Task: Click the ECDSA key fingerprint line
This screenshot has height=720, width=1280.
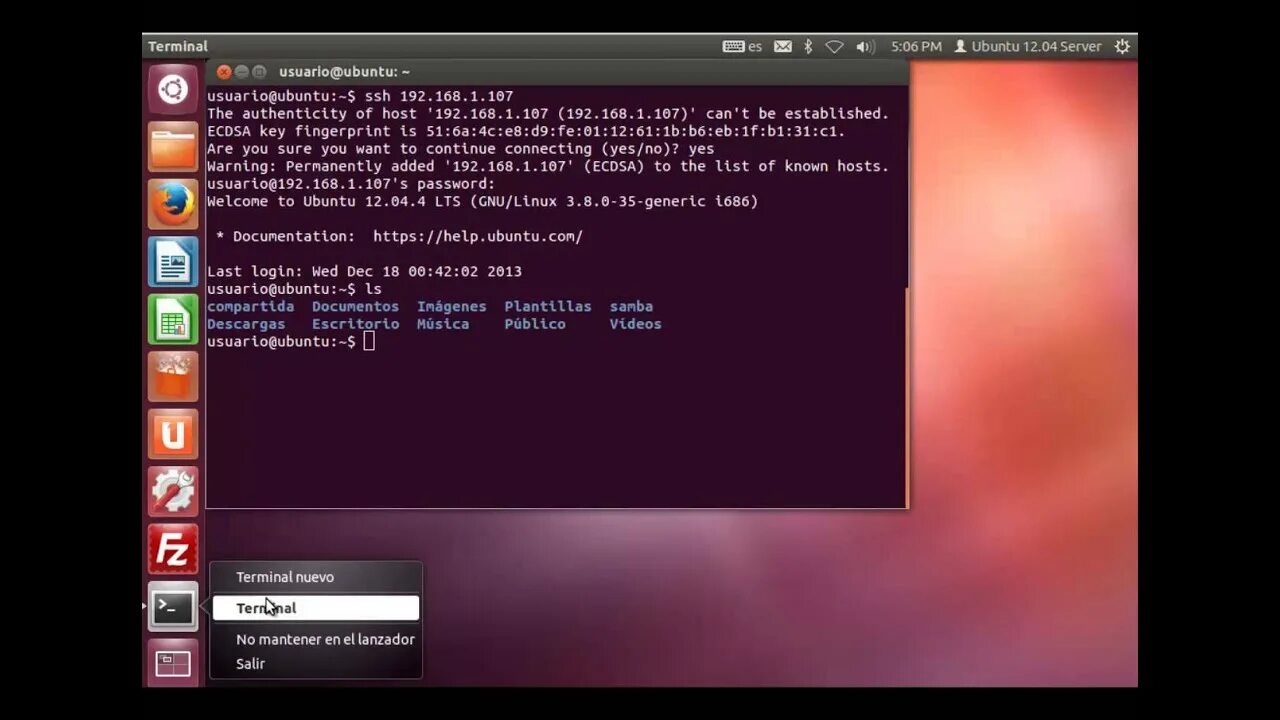Action: pos(526,132)
